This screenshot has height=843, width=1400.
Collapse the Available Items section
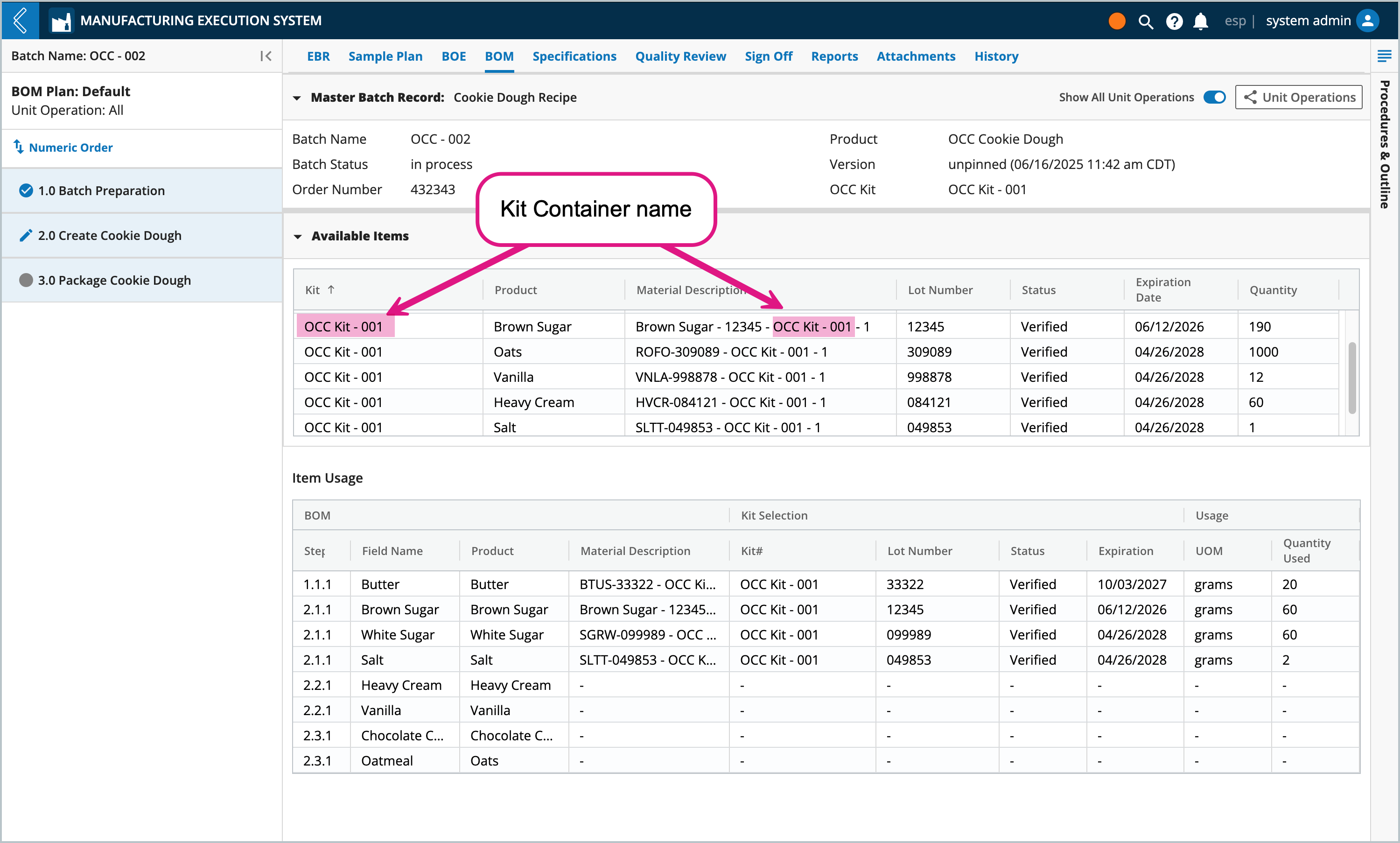point(298,236)
